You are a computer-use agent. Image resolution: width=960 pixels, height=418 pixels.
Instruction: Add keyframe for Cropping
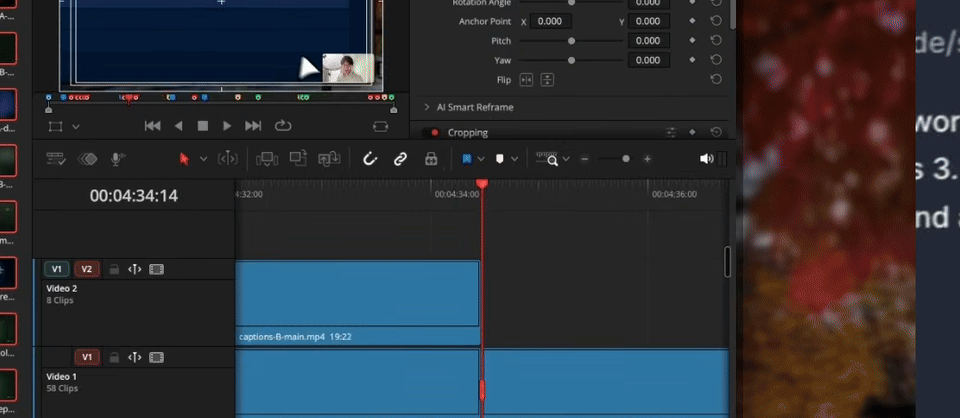pos(692,132)
